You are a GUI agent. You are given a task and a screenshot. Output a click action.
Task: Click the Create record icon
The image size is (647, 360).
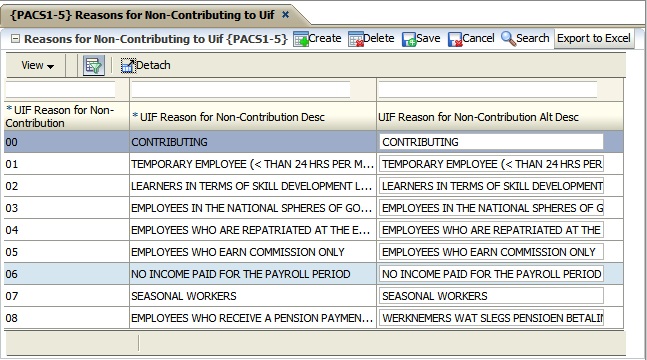point(301,39)
